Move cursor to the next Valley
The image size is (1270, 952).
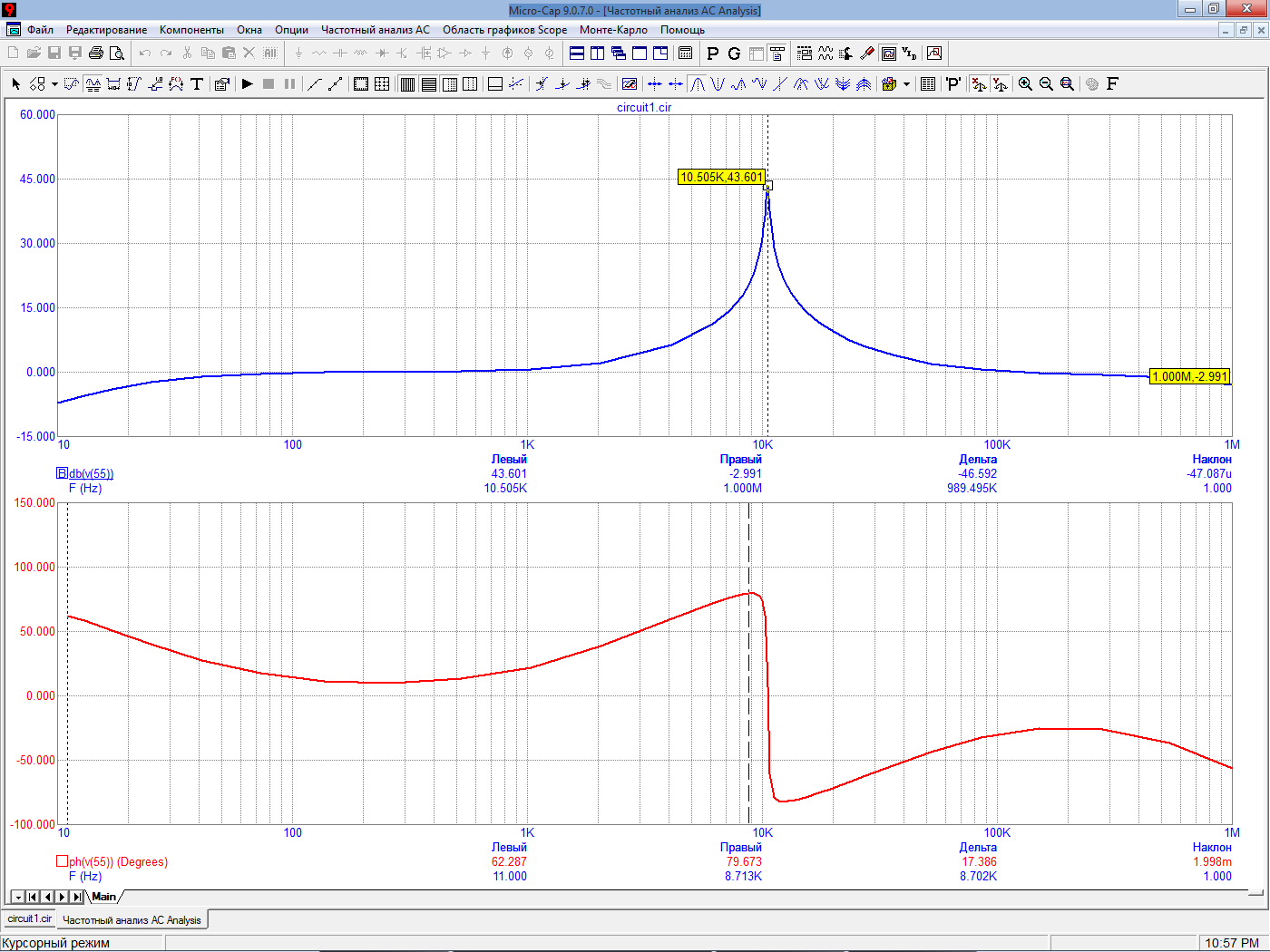point(718,83)
